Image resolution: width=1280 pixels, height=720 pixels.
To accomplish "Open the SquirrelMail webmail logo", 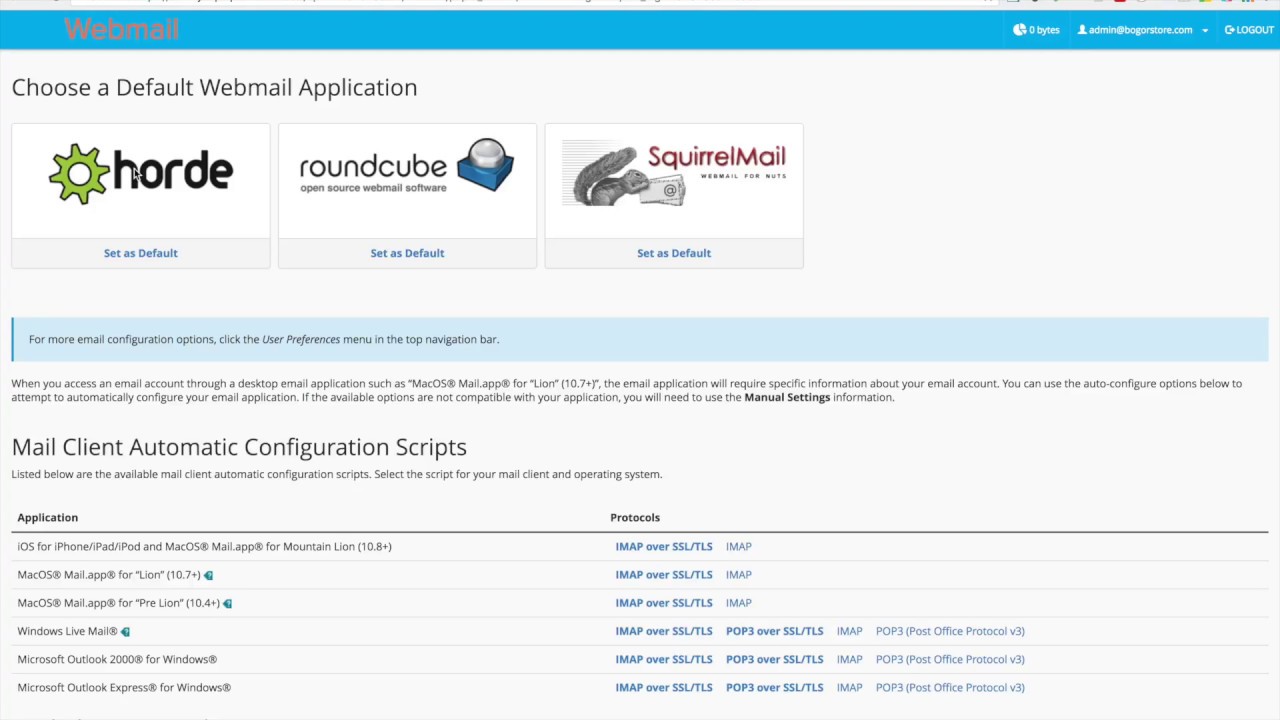I will [674, 174].
